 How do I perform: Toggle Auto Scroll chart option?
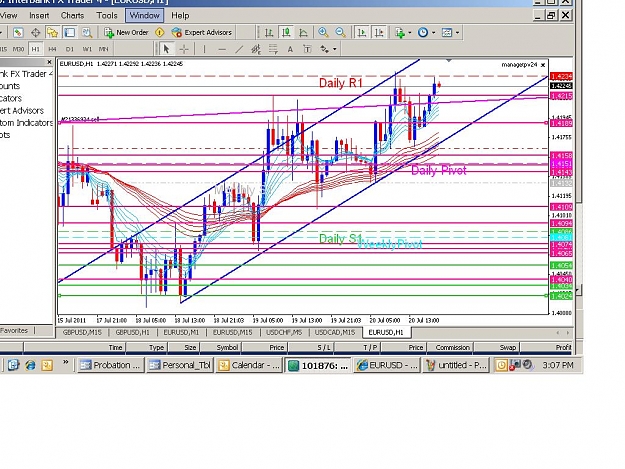(362, 33)
